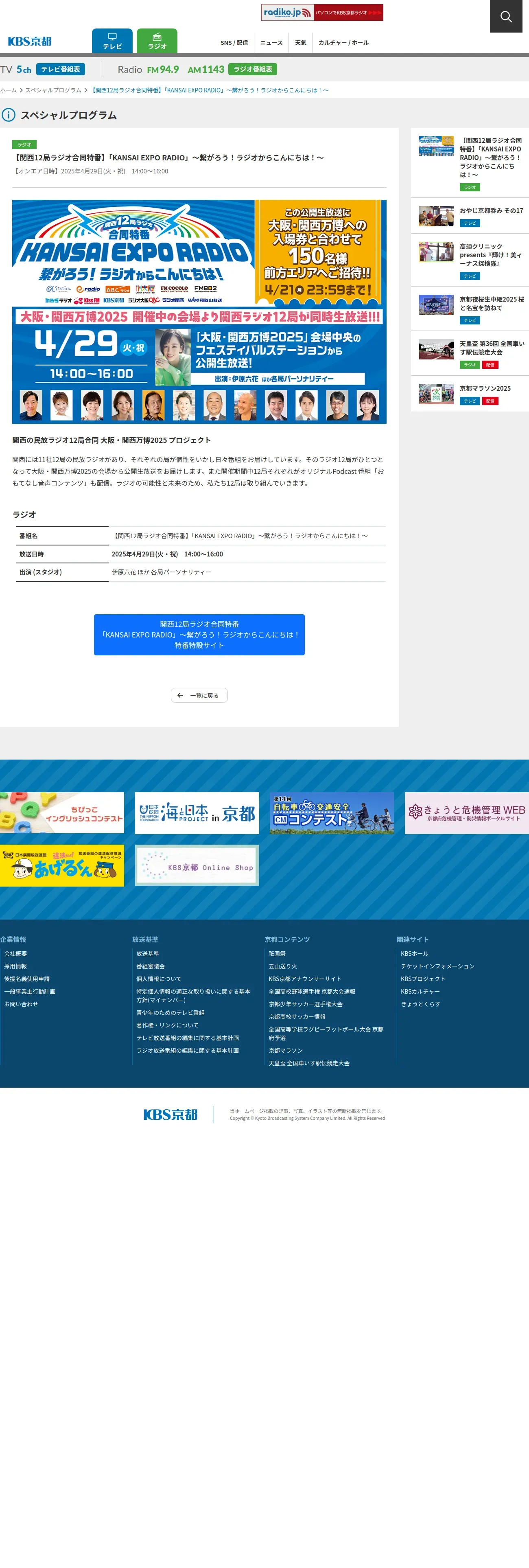This screenshot has height=1568, width=529.
Task: Open footer link きょうとくらす
Action: [x=421, y=1004]
